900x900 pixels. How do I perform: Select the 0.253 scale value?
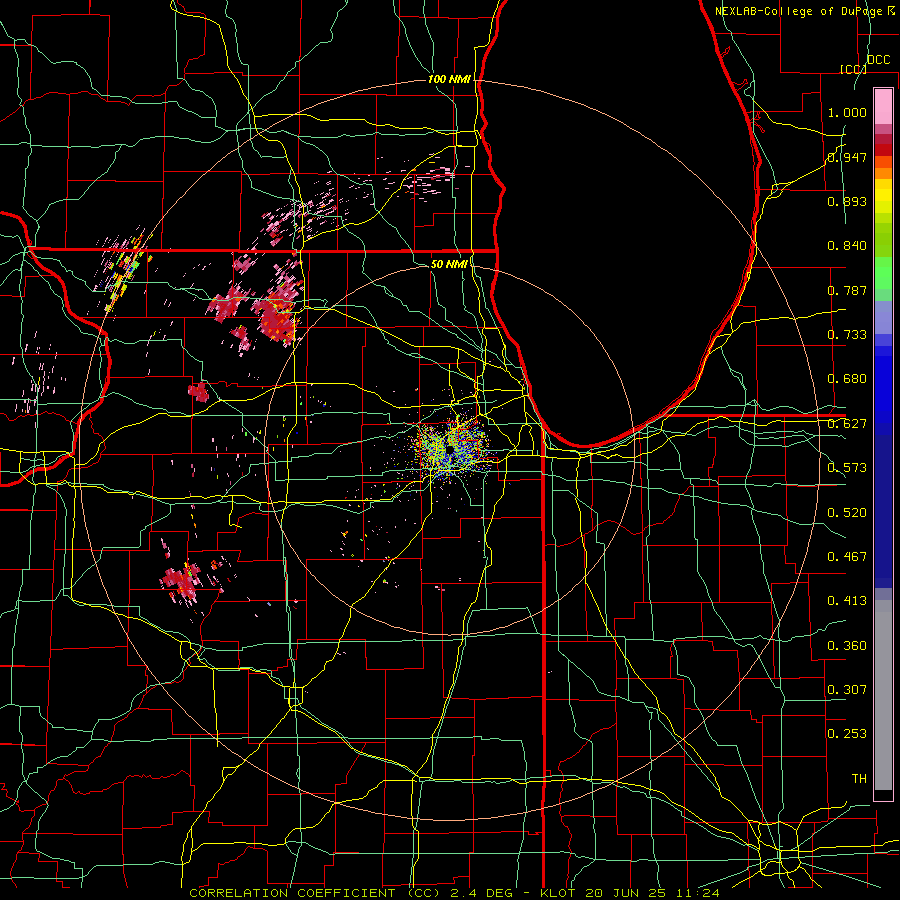847,734
